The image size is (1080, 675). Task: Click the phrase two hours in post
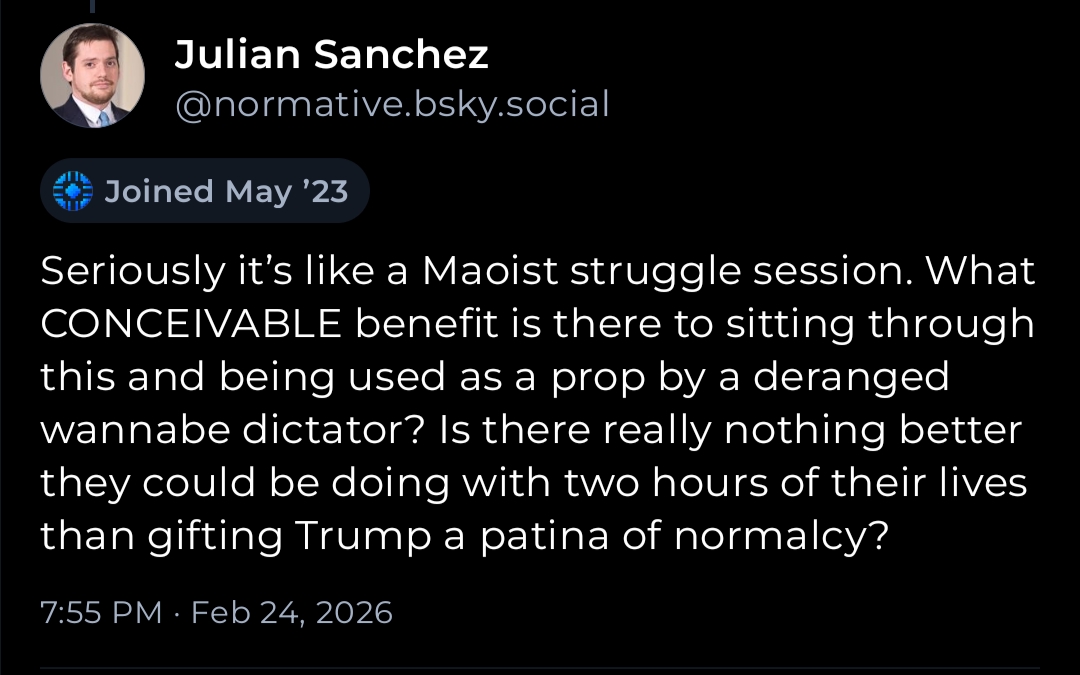pyautogui.click(x=707, y=484)
